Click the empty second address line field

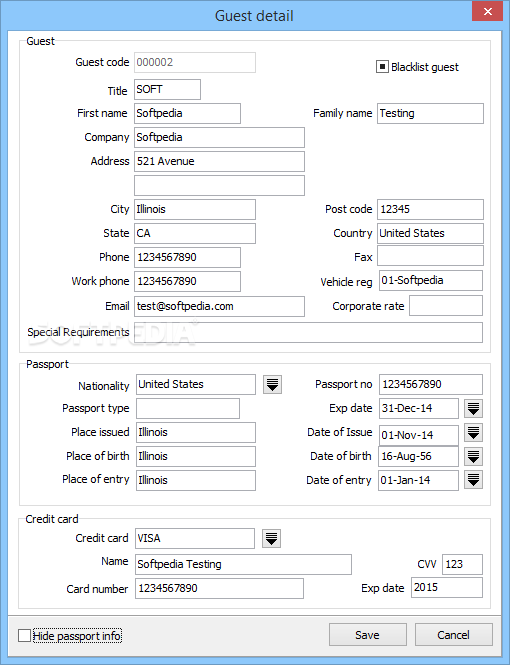coord(219,185)
